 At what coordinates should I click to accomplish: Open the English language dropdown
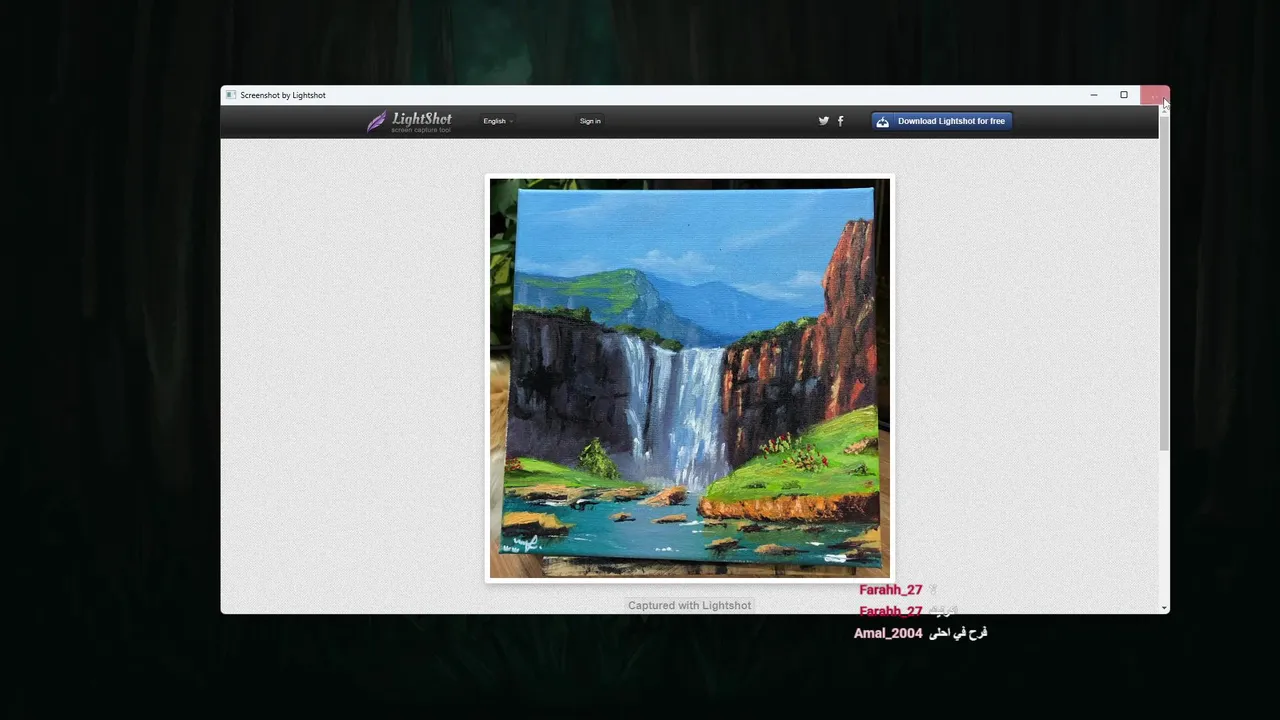498,121
